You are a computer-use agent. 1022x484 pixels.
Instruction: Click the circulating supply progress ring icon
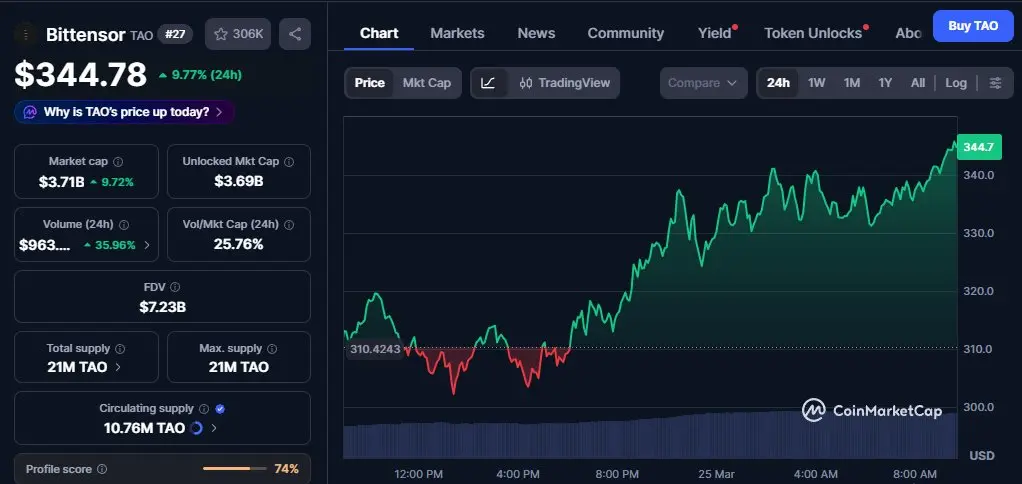pyautogui.click(x=196, y=428)
